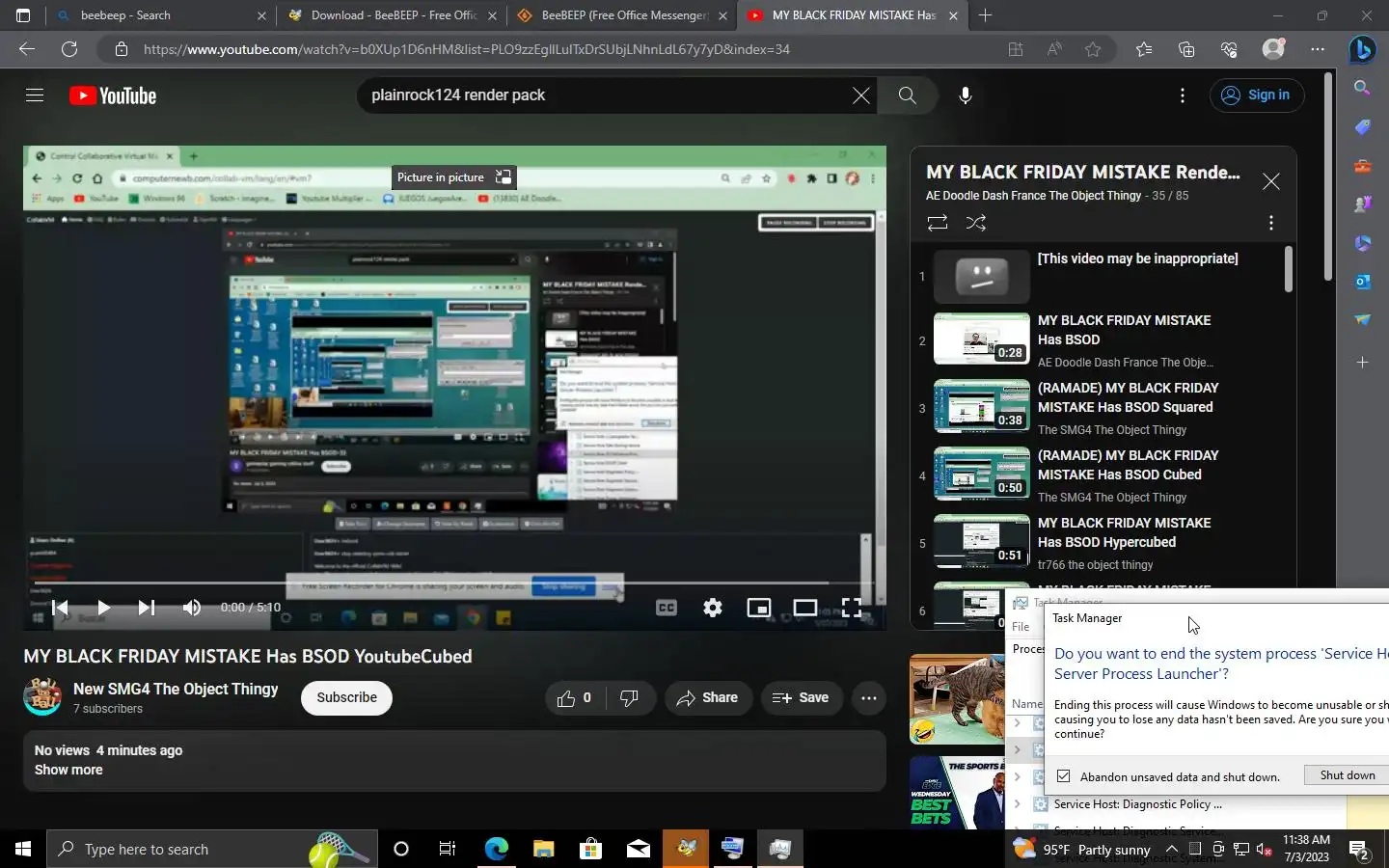
Task: Show hidden system tray icons
Action: pyautogui.click(x=1171, y=850)
